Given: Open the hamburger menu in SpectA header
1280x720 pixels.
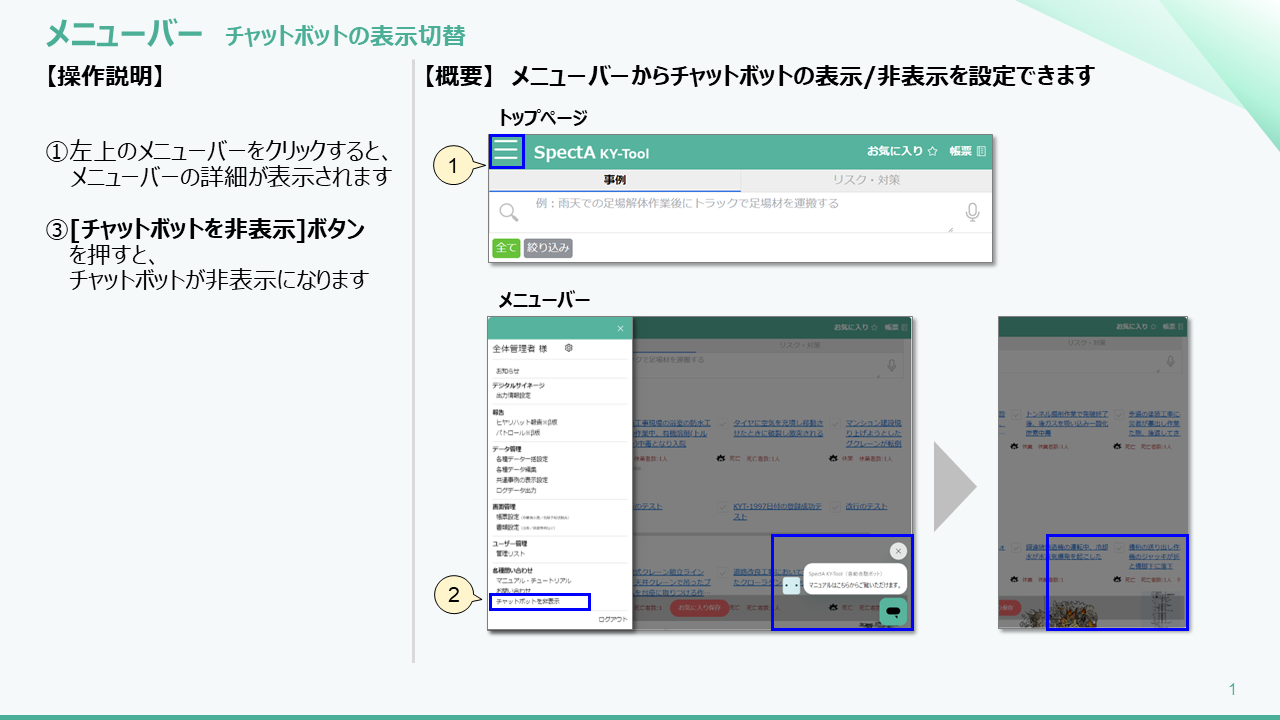Looking at the screenshot, I should (506, 152).
